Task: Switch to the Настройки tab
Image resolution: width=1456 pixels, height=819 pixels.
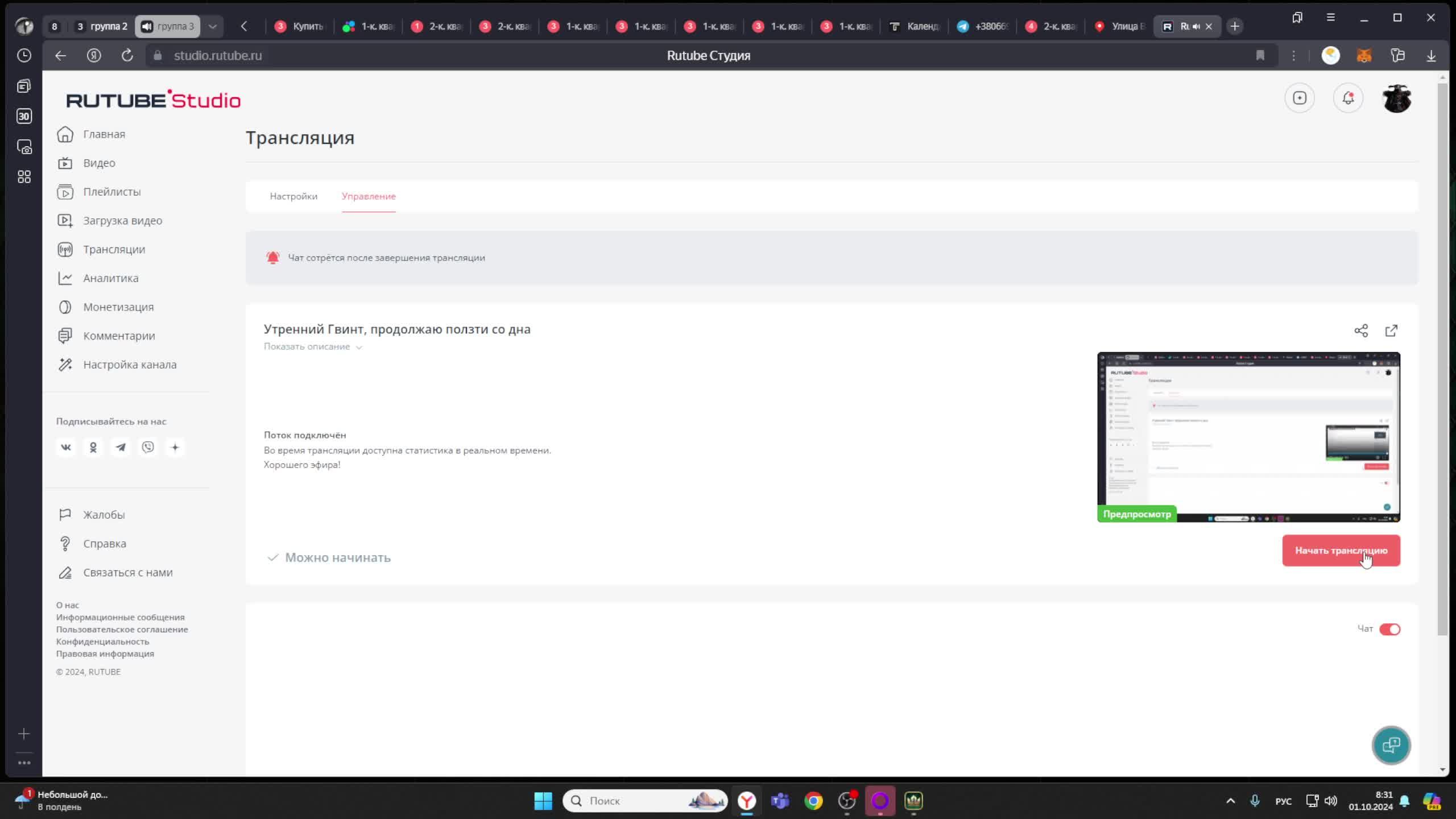Action: [293, 196]
